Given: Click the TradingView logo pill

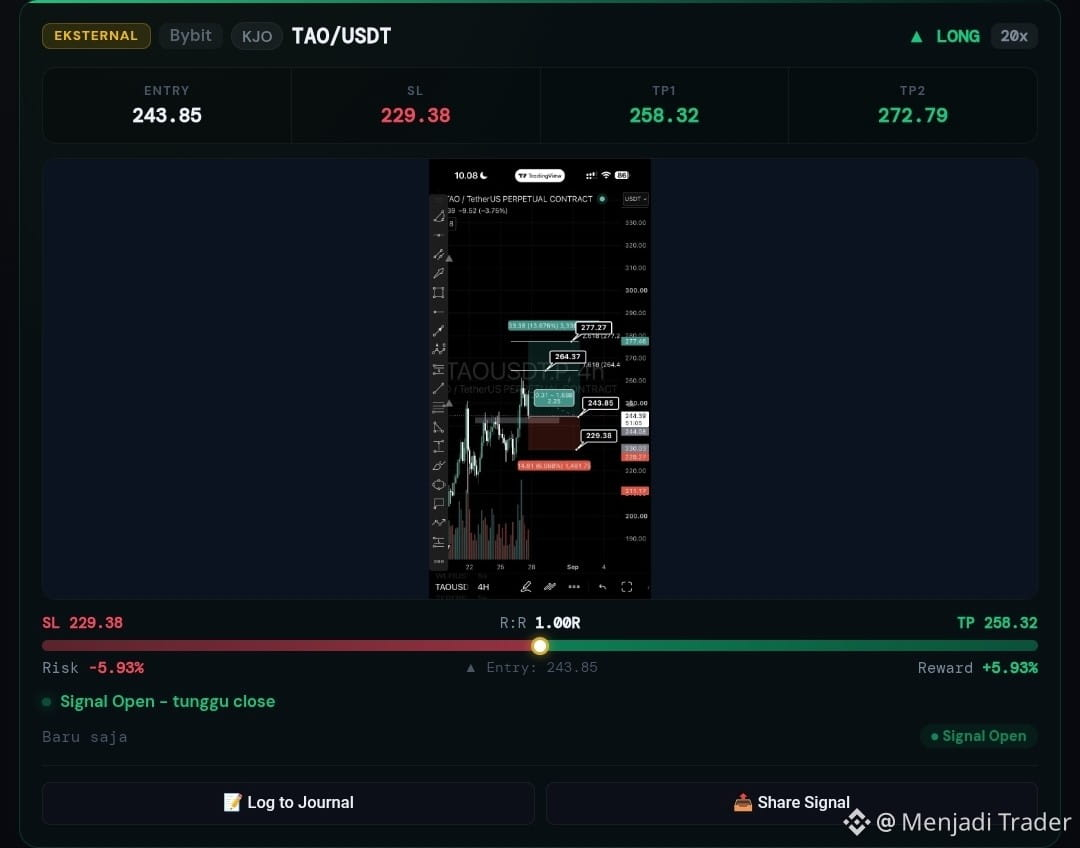Looking at the screenshot, I should 539,176.
